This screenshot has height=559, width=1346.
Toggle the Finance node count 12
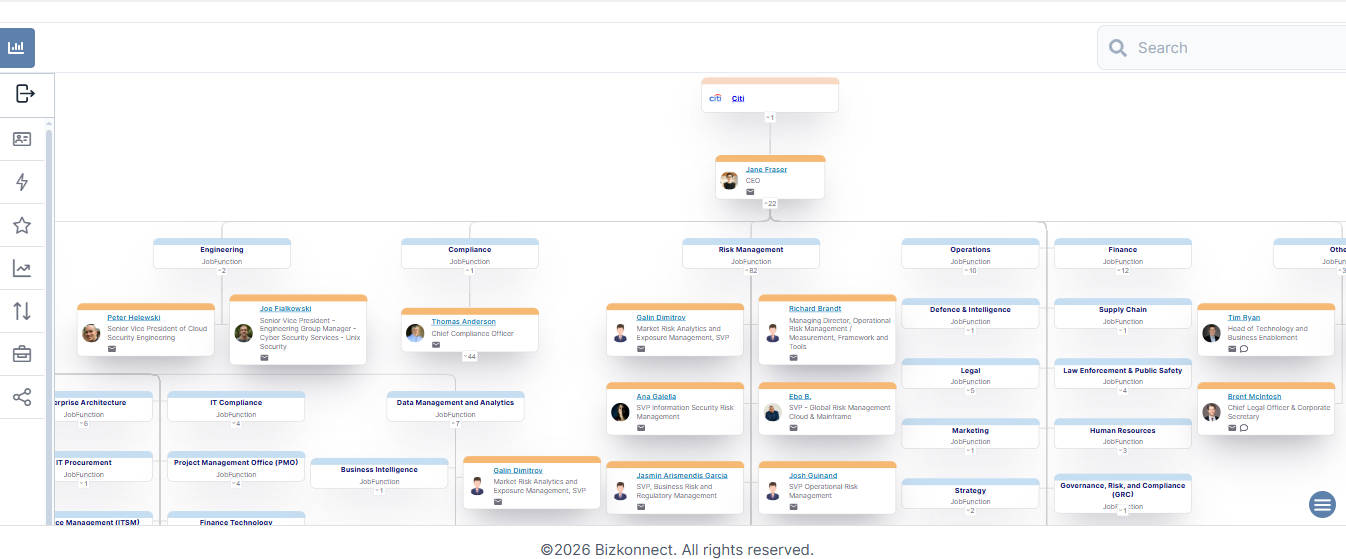point(1123,271)
